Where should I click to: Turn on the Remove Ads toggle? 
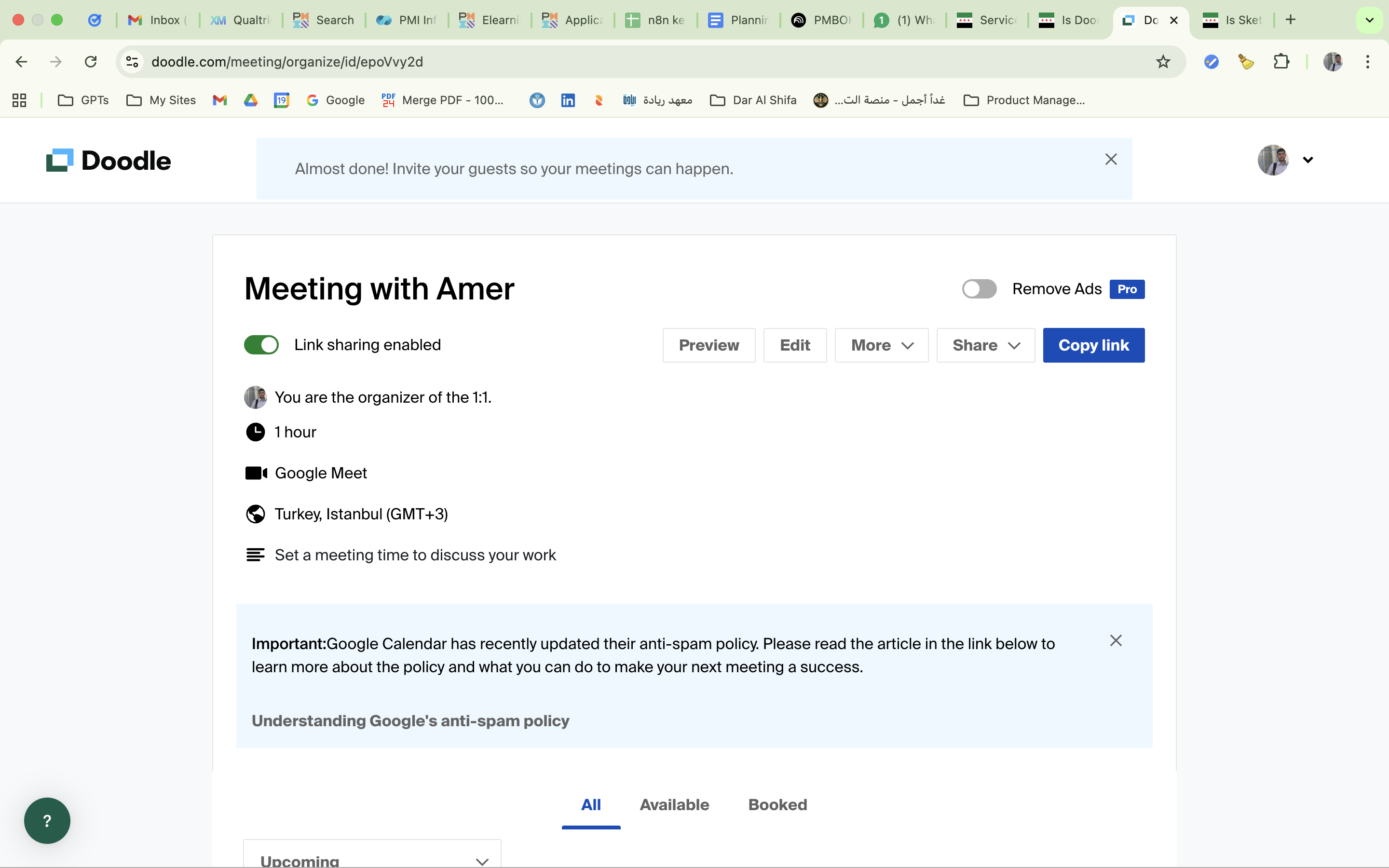(x=979, y=289)
